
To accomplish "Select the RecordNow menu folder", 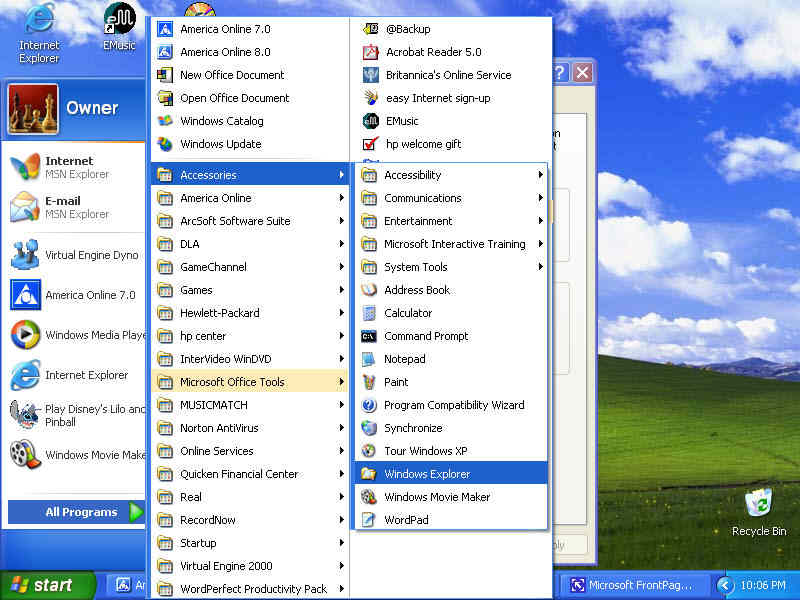I will pos(250,520).
